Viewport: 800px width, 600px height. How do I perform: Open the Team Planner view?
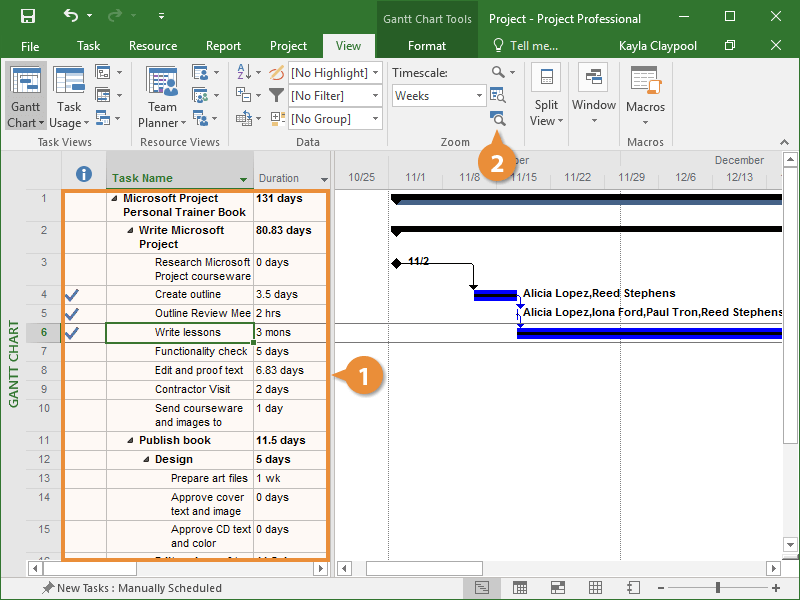(x=162, y=96)
